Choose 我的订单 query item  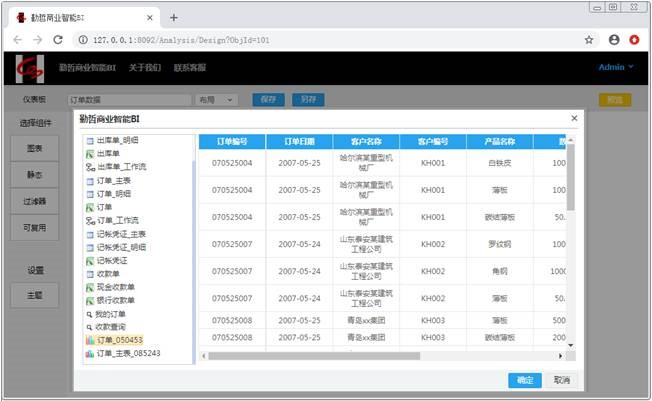click(x=111, y=314)
